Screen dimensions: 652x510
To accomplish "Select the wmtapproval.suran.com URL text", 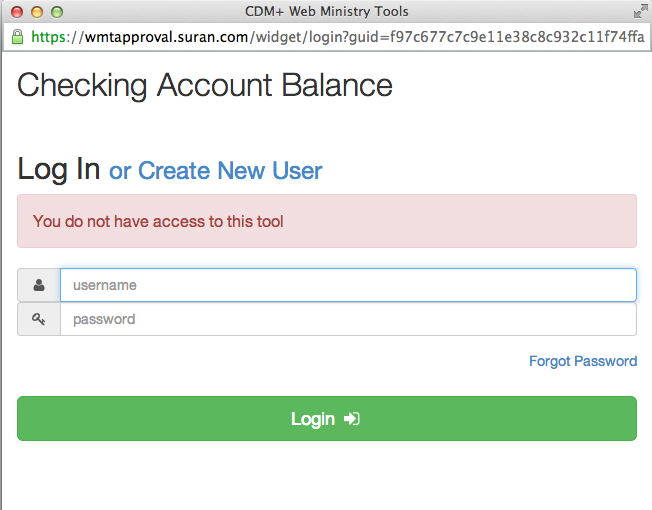I will point(163,38).
